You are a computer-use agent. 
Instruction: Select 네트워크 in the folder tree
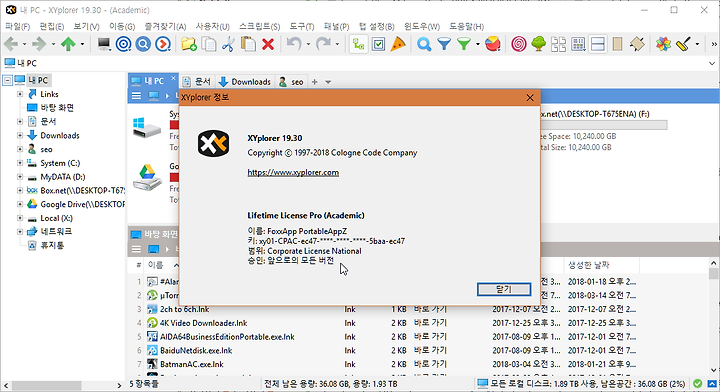click(x=56, y=232)
